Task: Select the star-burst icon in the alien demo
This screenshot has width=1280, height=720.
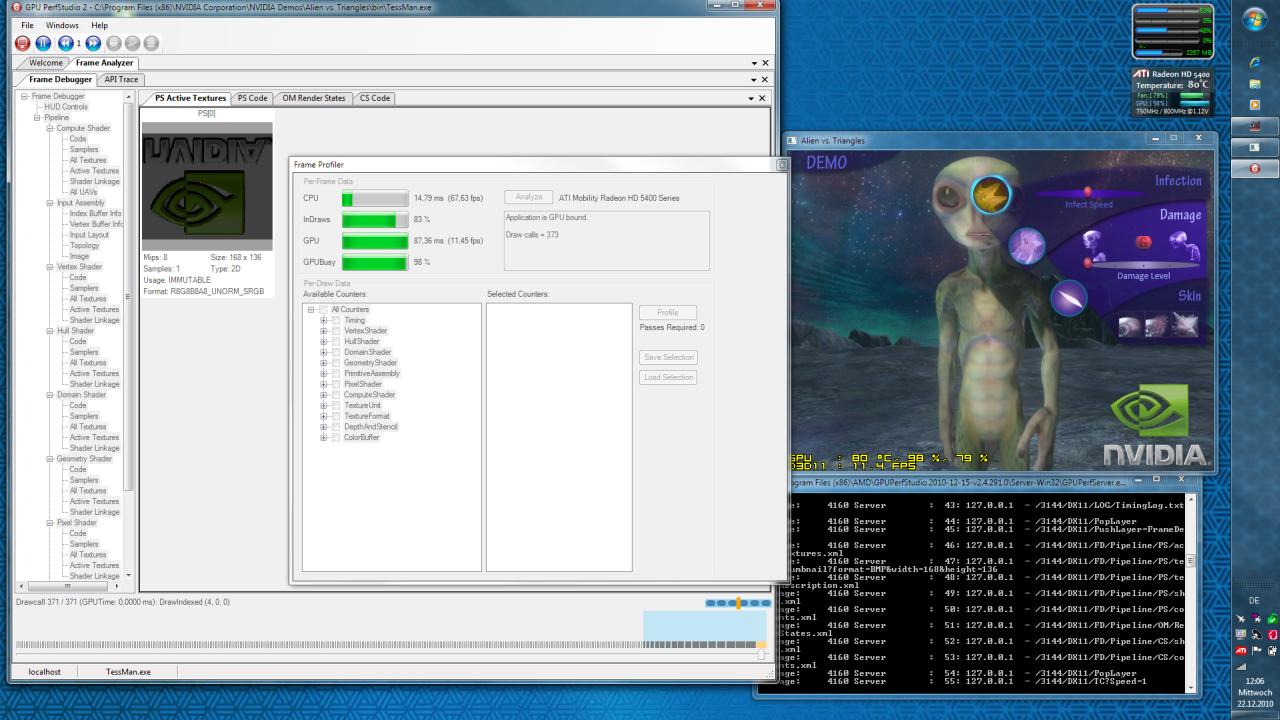Action: point(990,196)
